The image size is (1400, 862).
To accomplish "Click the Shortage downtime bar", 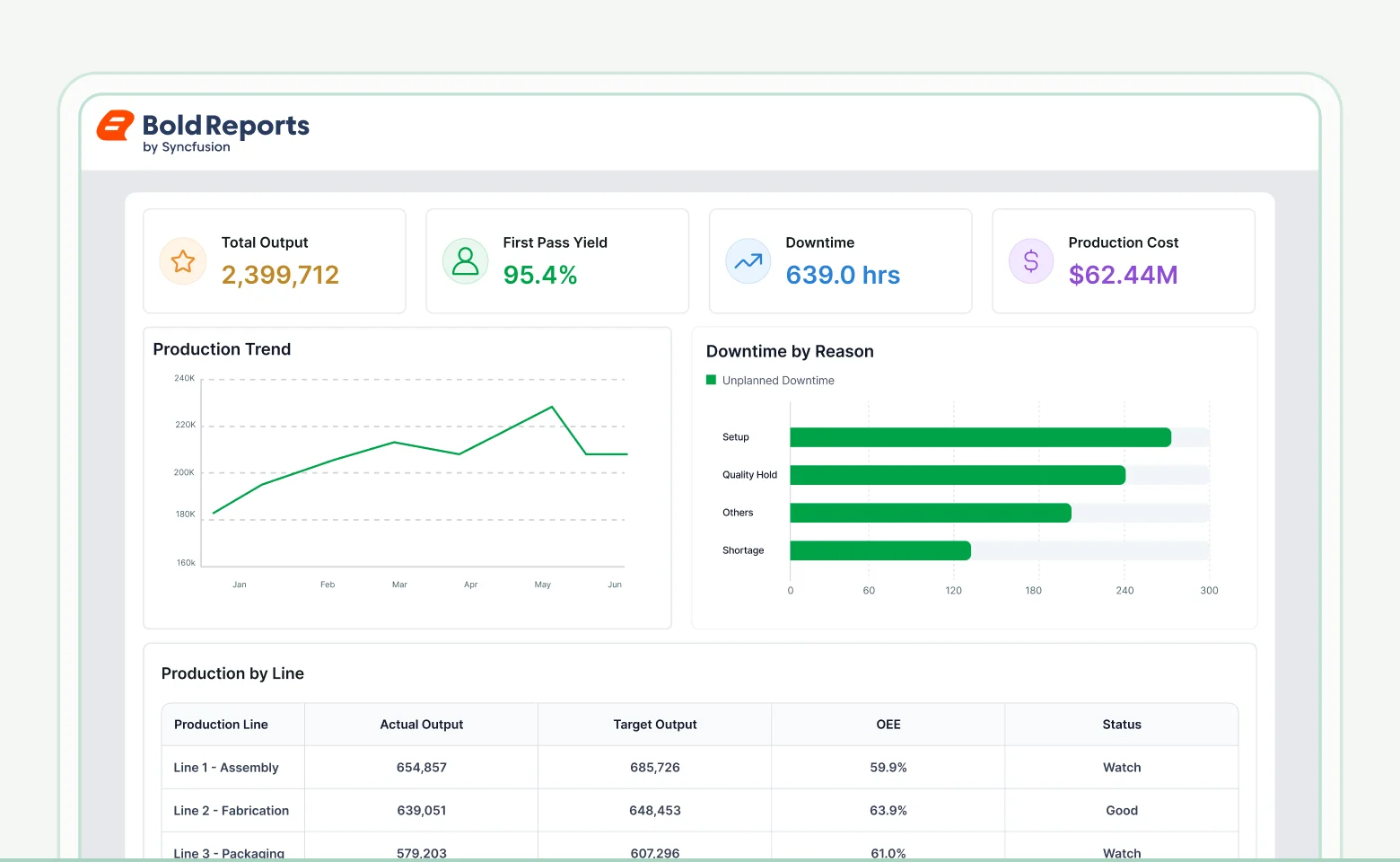I will 880,550.
